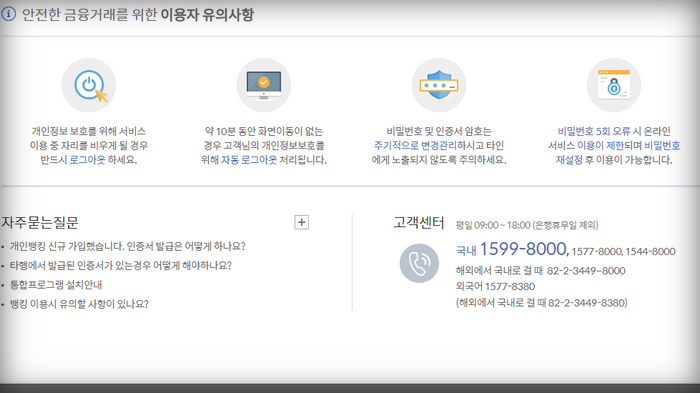Click the info icon beside 이용자 유의사항

pos(8,14)
